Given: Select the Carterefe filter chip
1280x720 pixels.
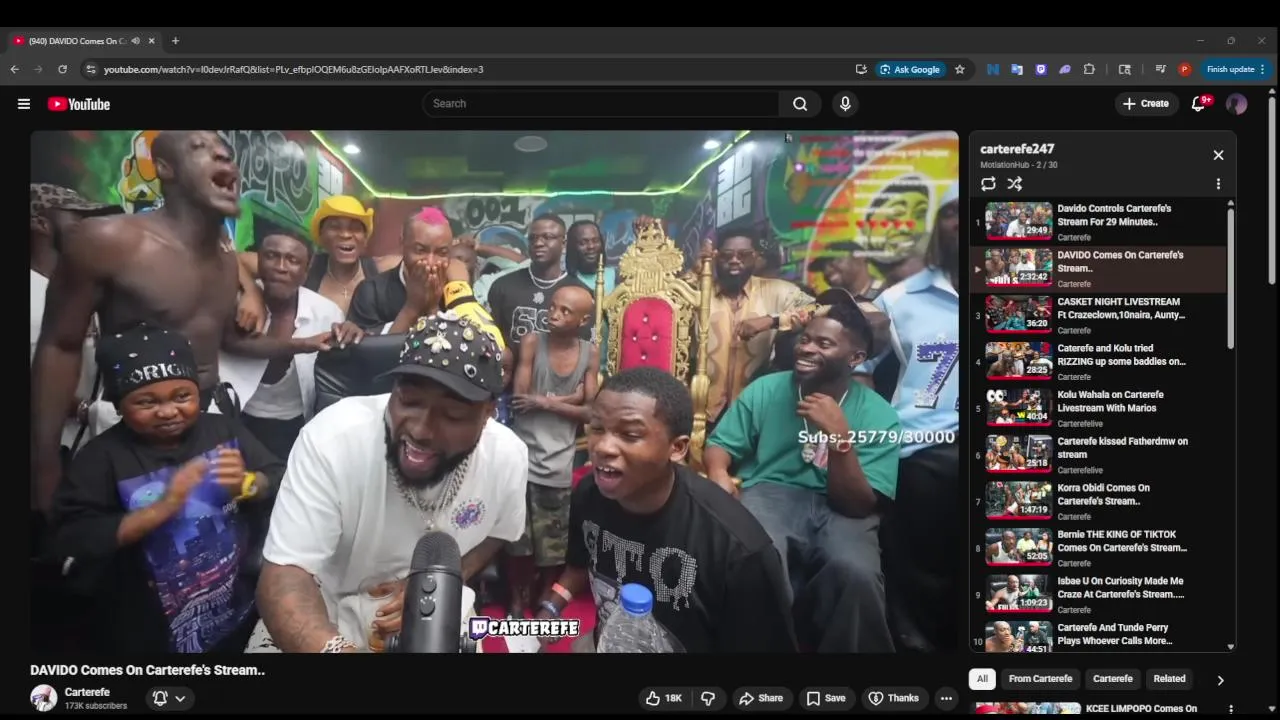Looking at the screenshot, I should [x=1113, y=679].
